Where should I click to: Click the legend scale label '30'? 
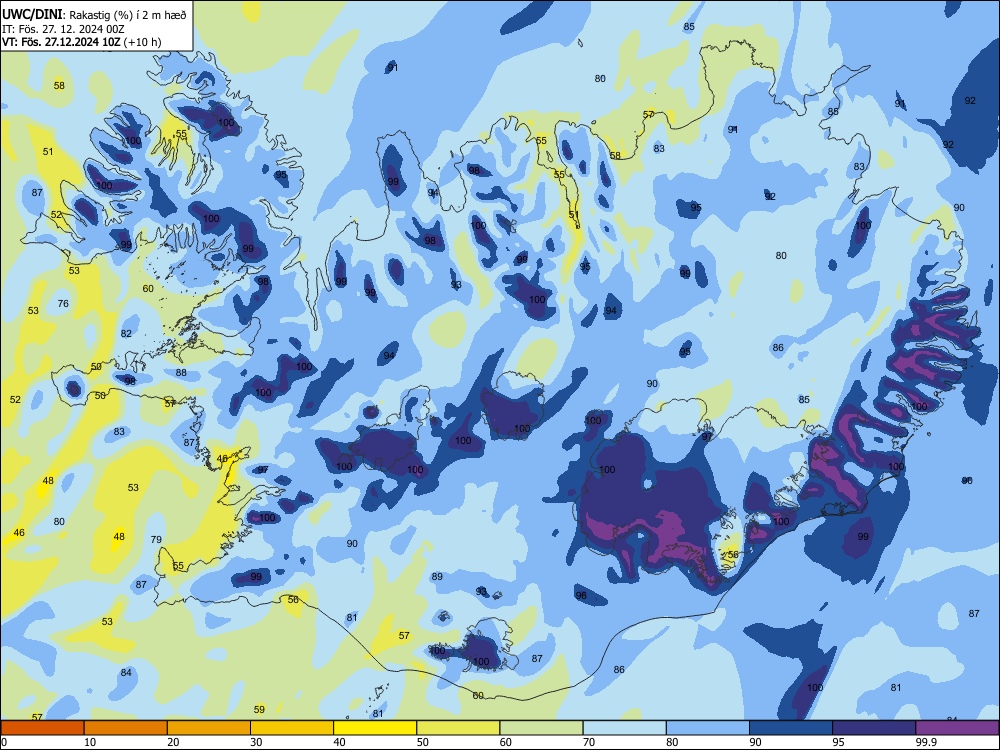pyautogui.click(x=256, y=742)
